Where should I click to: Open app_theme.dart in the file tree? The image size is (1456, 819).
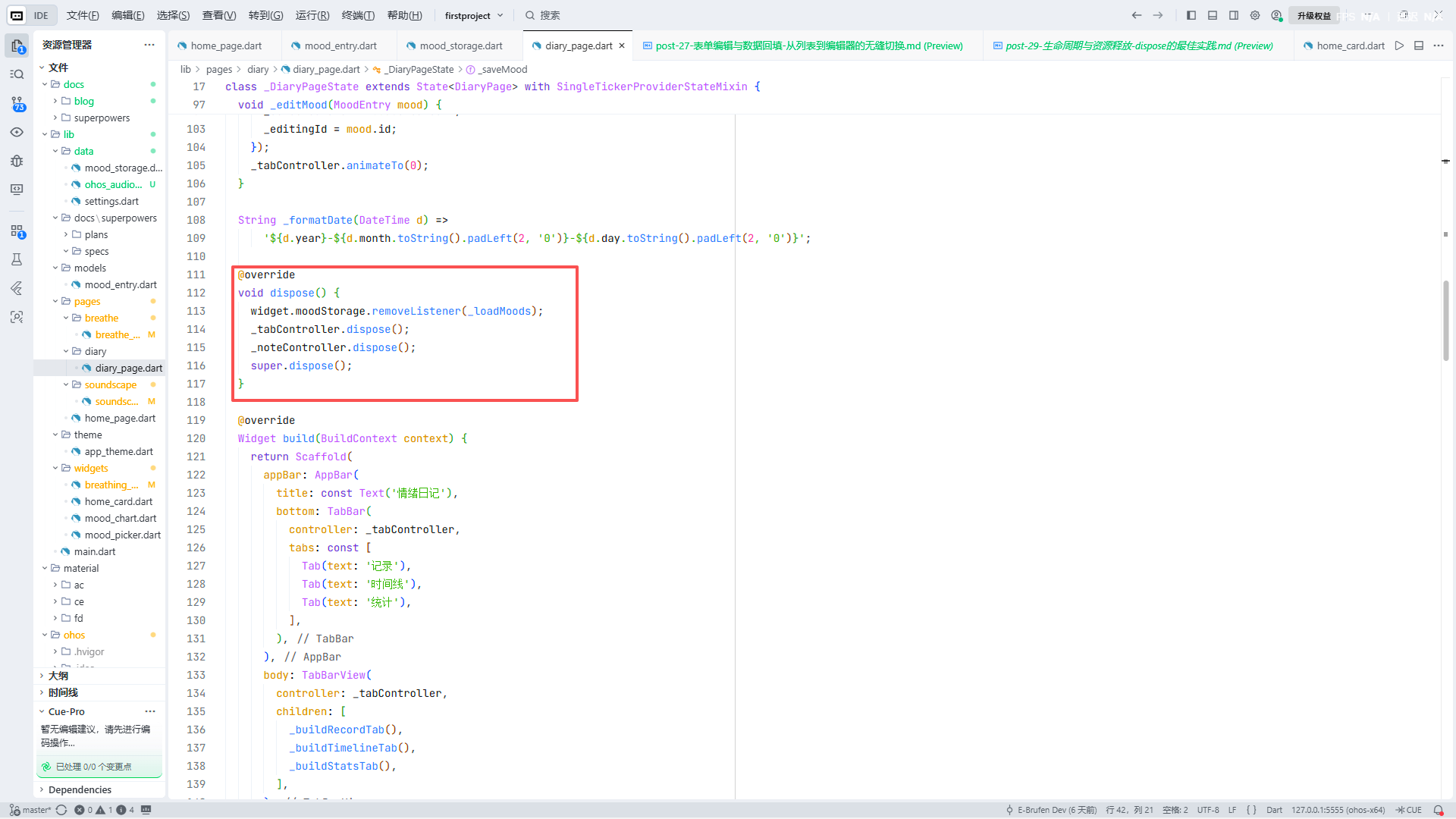[x=118, y=451]
